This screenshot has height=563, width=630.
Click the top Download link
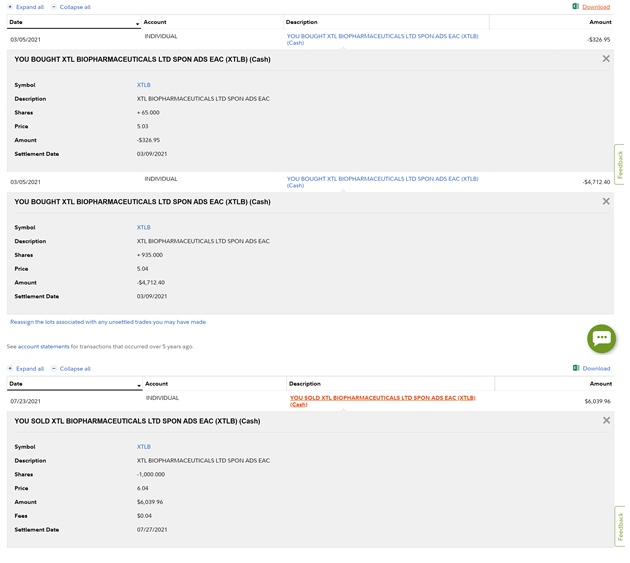point(596,7)
